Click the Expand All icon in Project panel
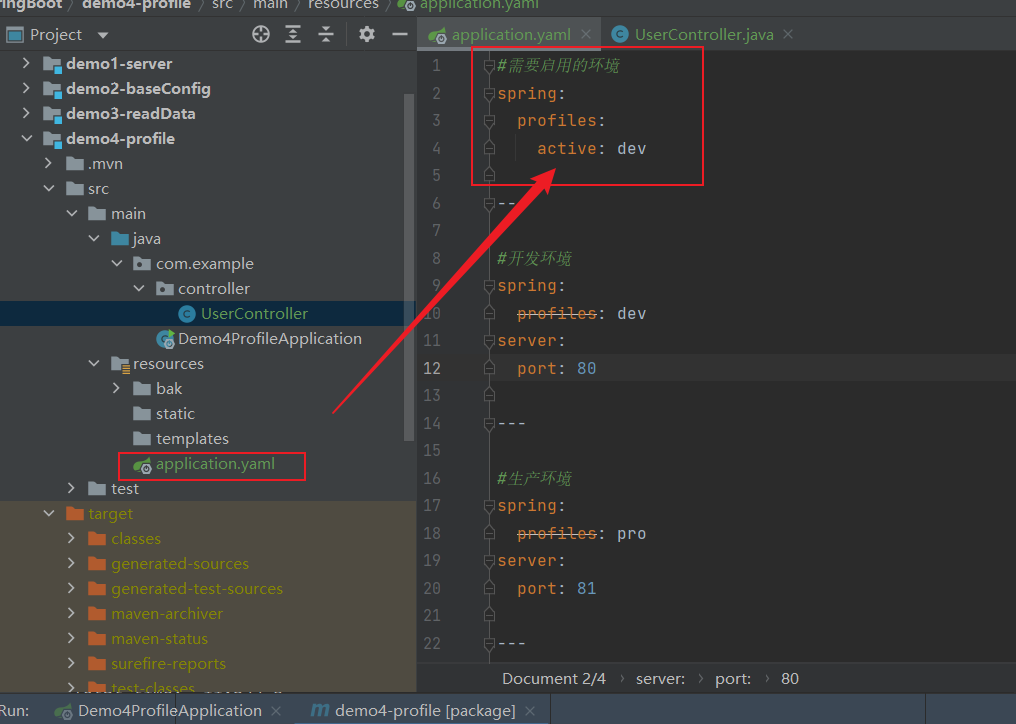This screenshot has height=724, width=1016. click(x=293, y=34)
